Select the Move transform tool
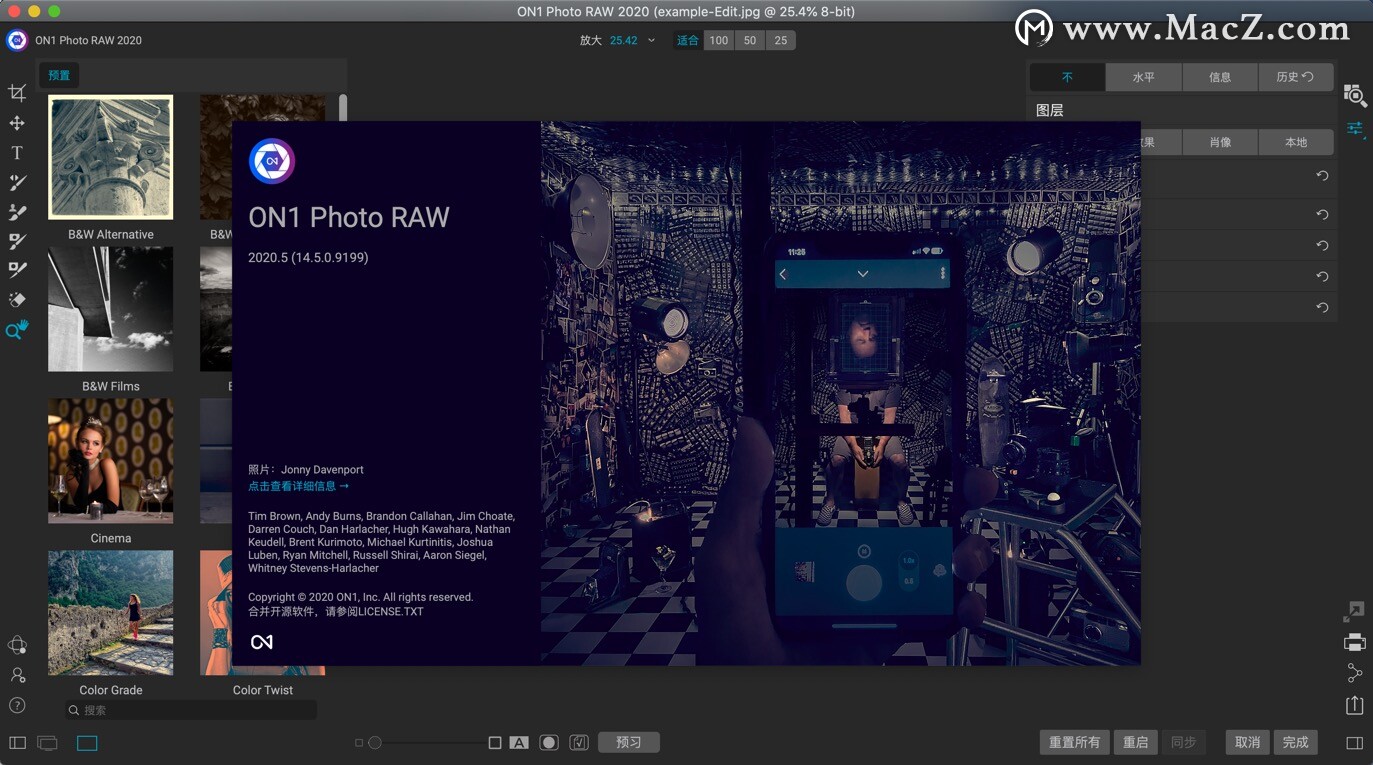1373x765 pixels. 17,123
